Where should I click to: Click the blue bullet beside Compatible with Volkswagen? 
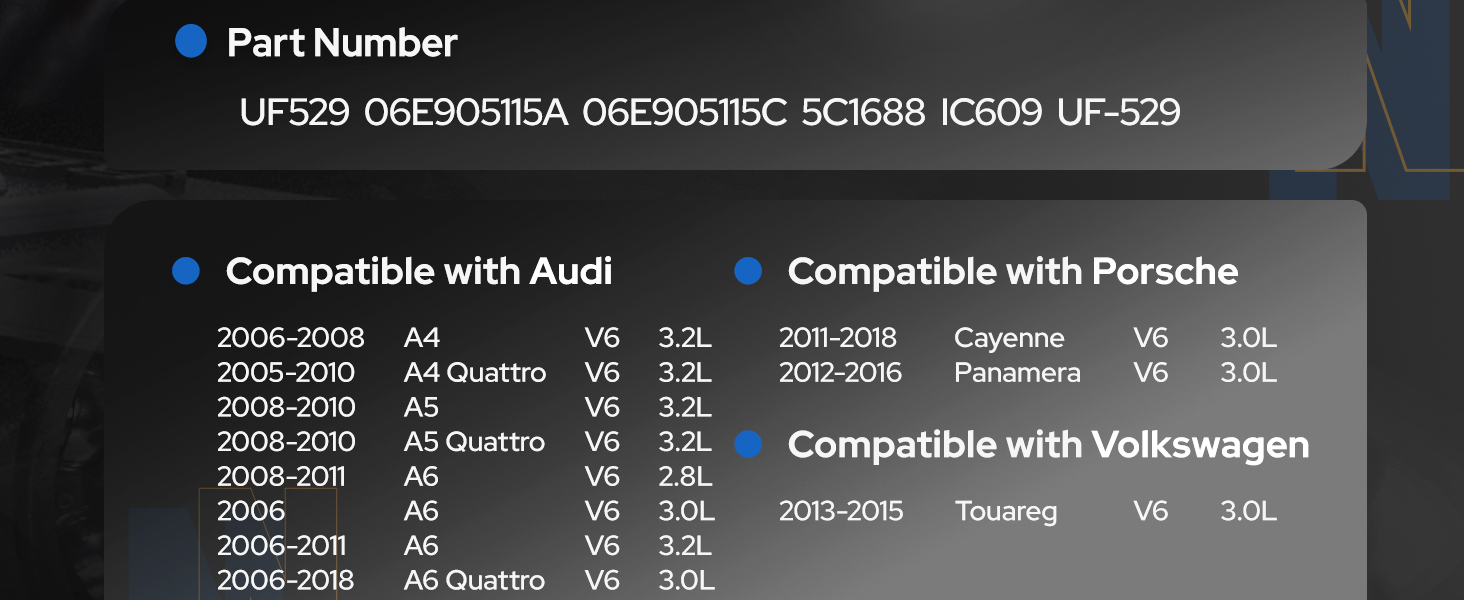coord(748,445)
